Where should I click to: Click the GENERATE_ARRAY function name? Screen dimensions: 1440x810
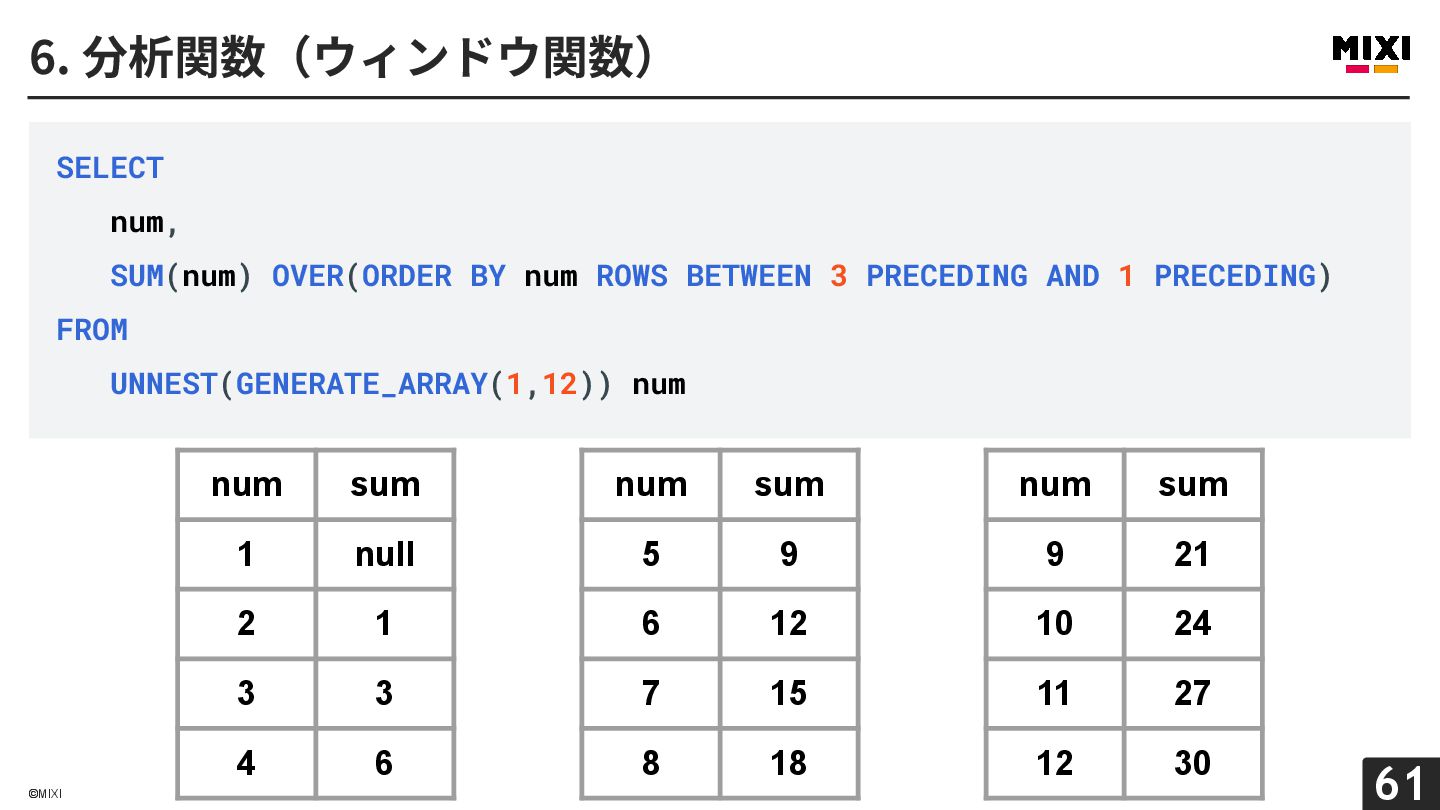click(x=361, y=384)
